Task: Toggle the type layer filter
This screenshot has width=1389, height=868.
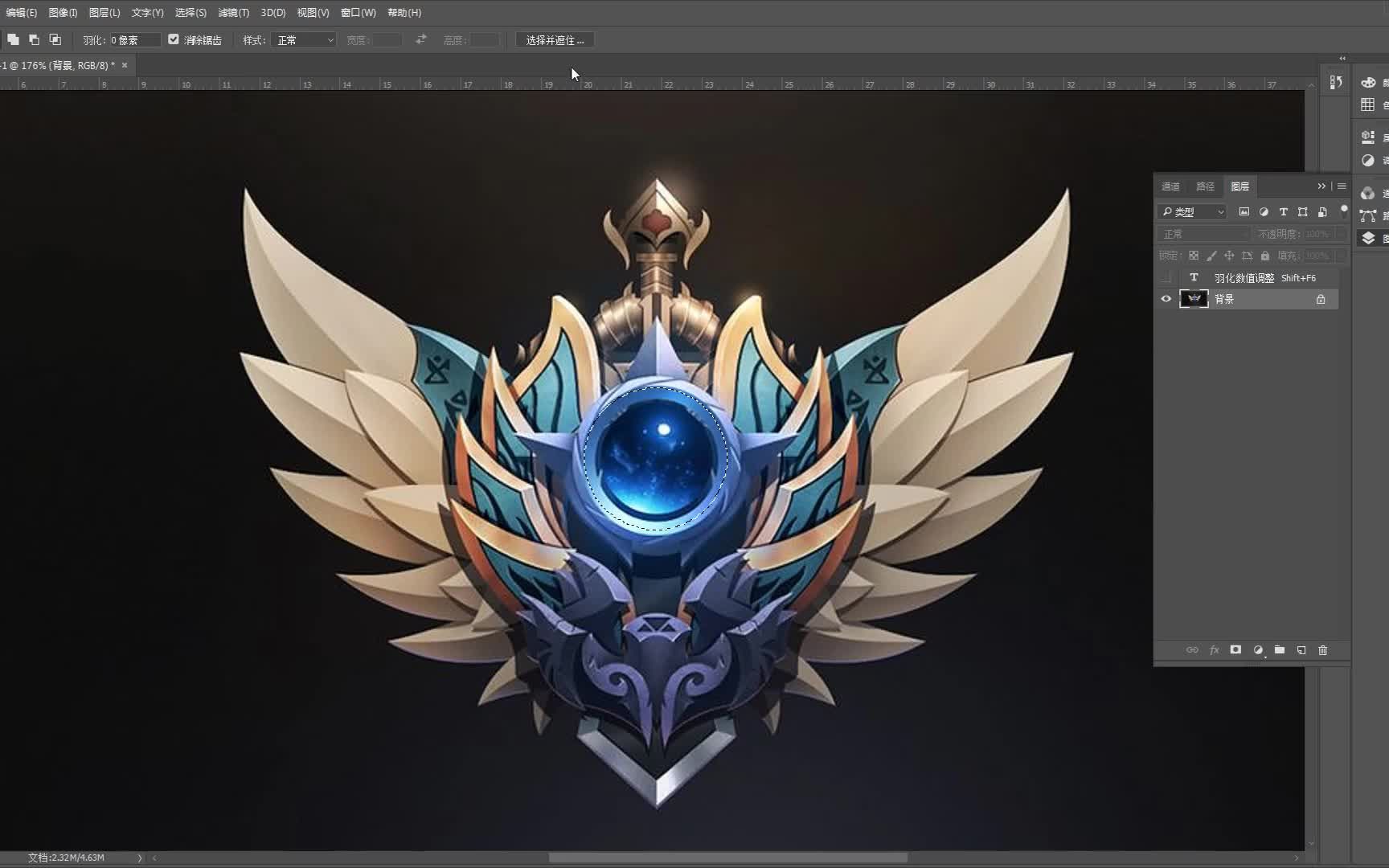Action: click(1284, 212)
